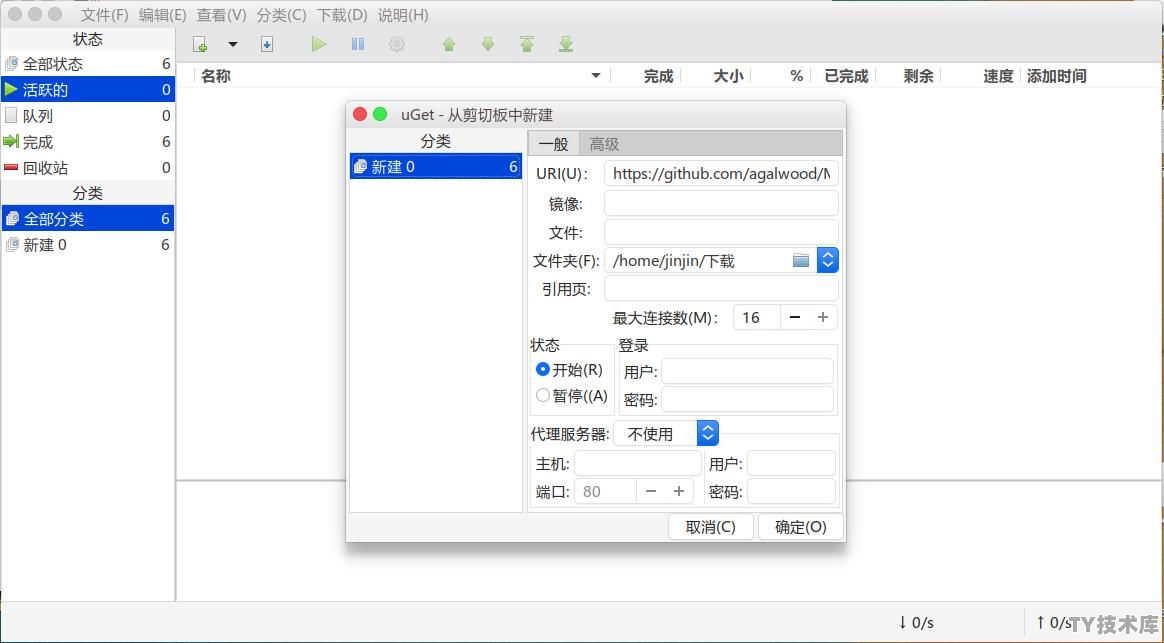This screenshot has height=643, width=1164.
Task: Select 完成 status row
Action: [x=88, y=142]
